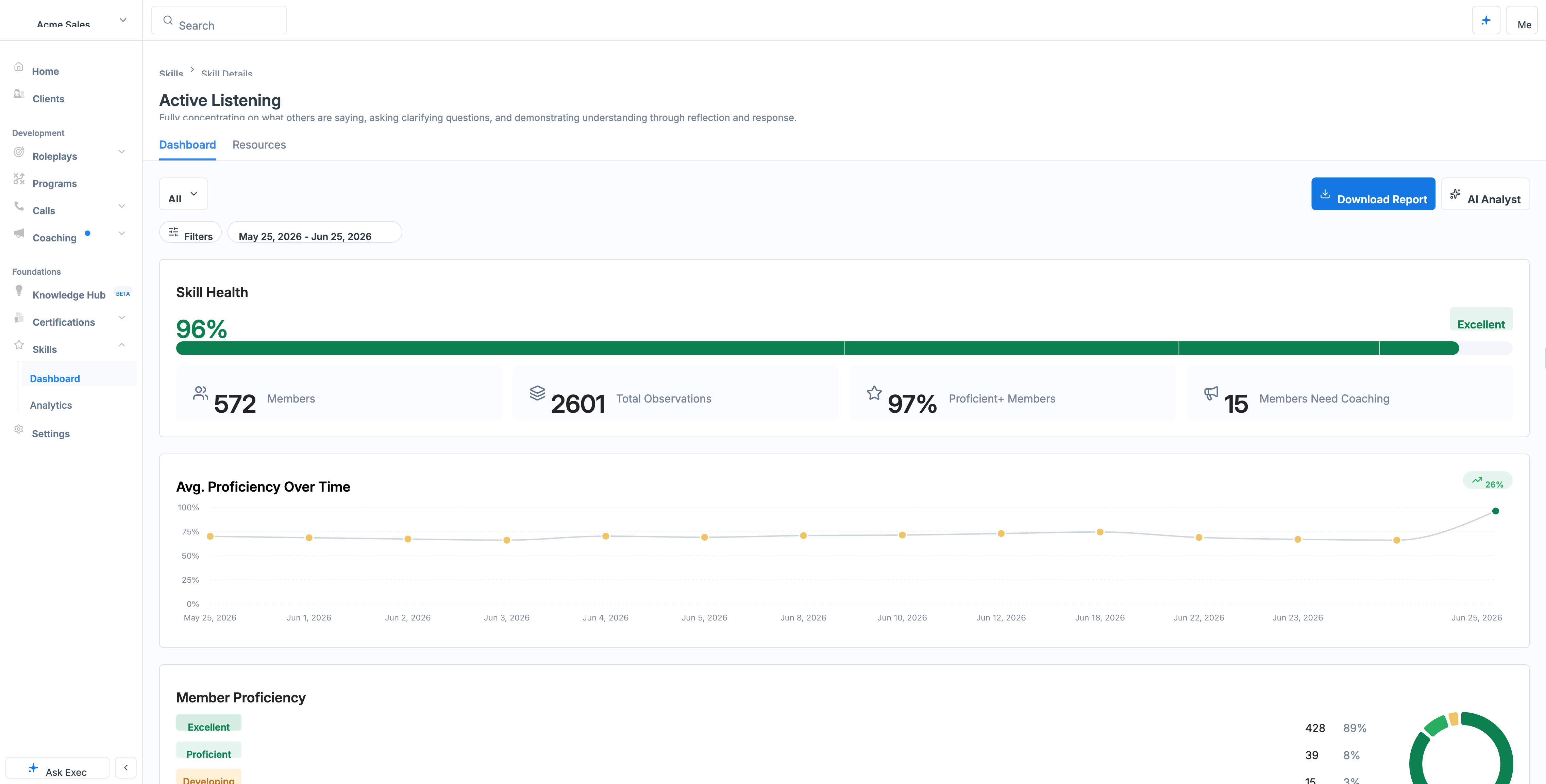Expand the Certifications submenu chevron
Viewport: 1546px width, 784px height.
122,317
